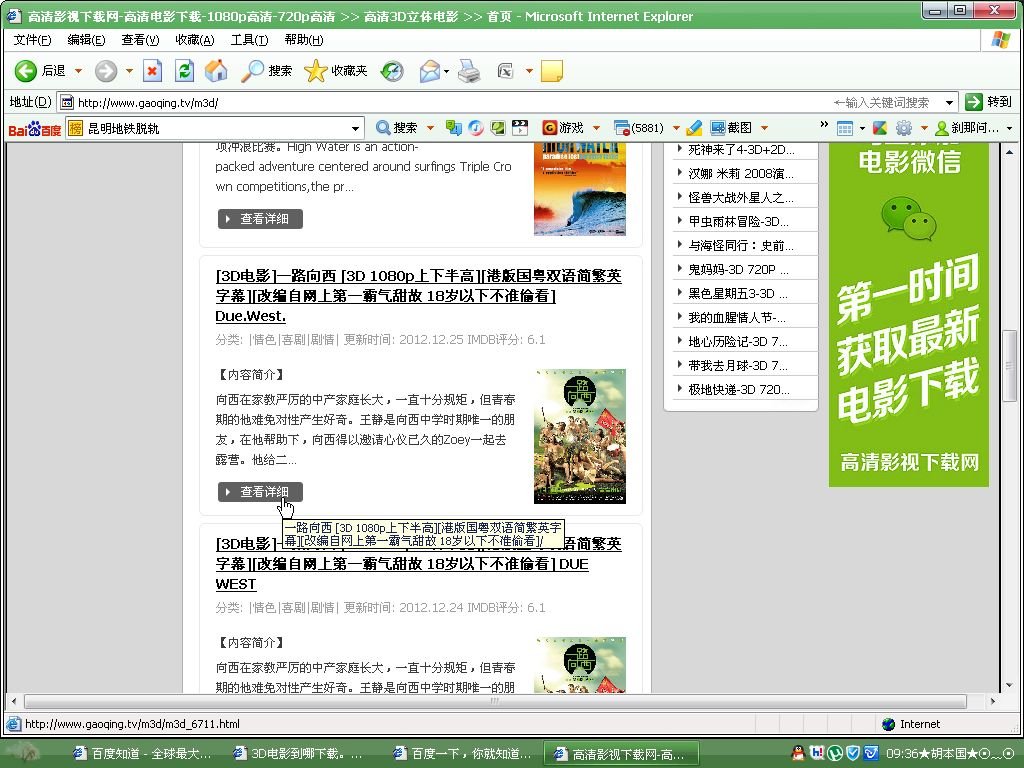
Task: Click the 一路向西 movie poster thumbnail
Action: (580, 436)
